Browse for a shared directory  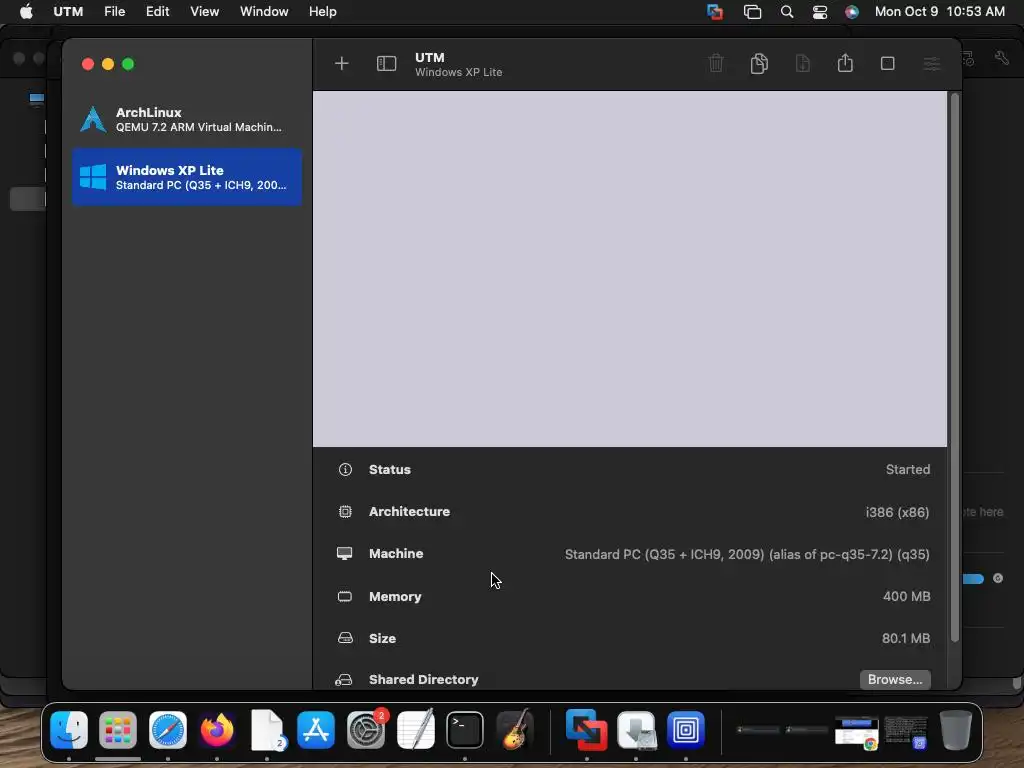pos(895,679)
